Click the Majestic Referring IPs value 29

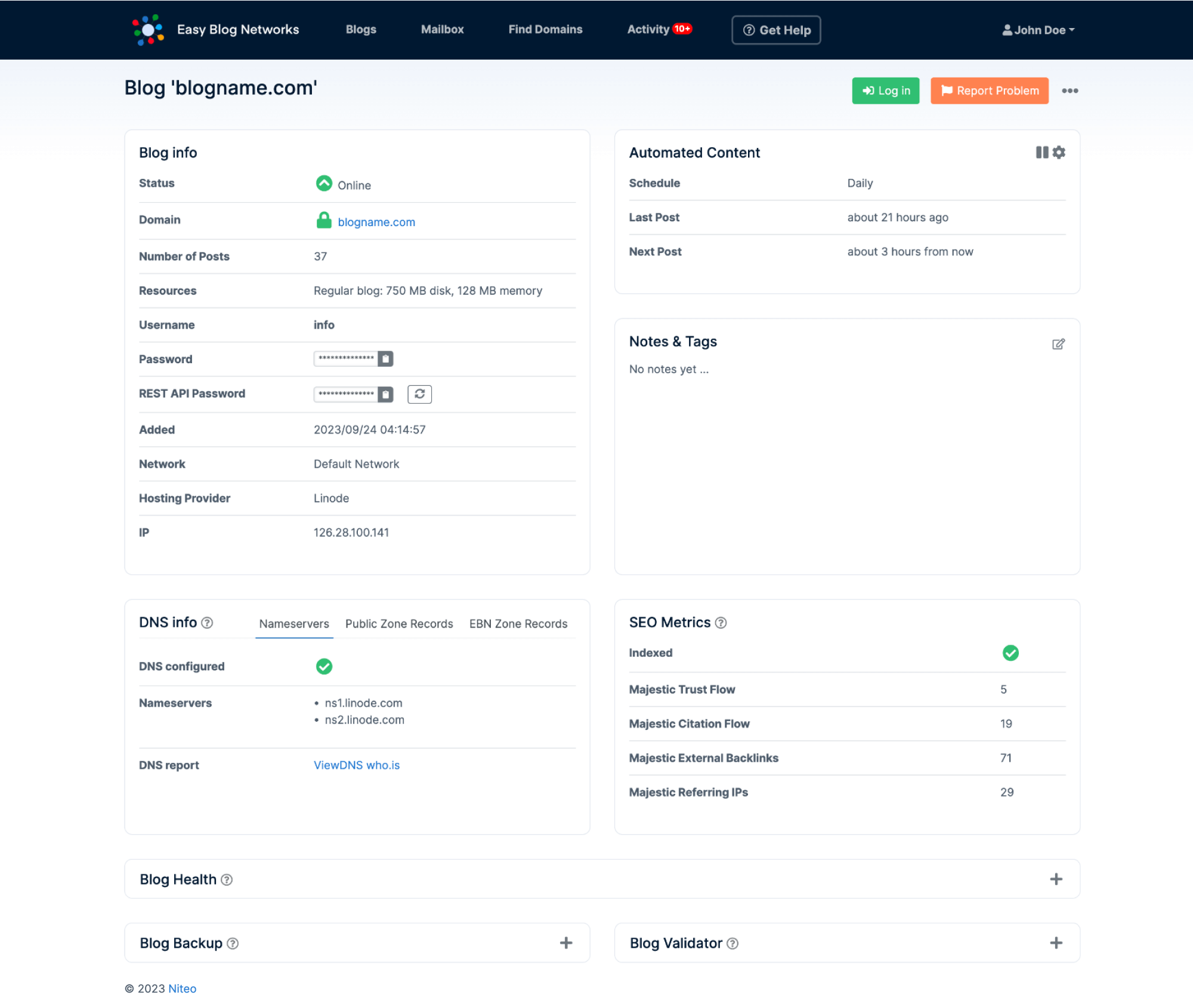coord(1007,792)
